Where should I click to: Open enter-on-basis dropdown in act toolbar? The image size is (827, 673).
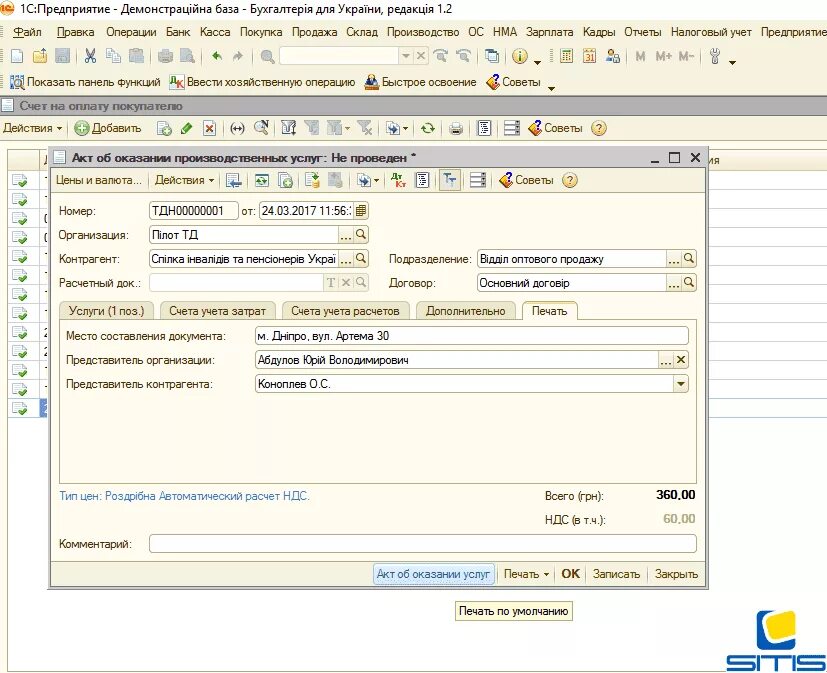point(368,180)
